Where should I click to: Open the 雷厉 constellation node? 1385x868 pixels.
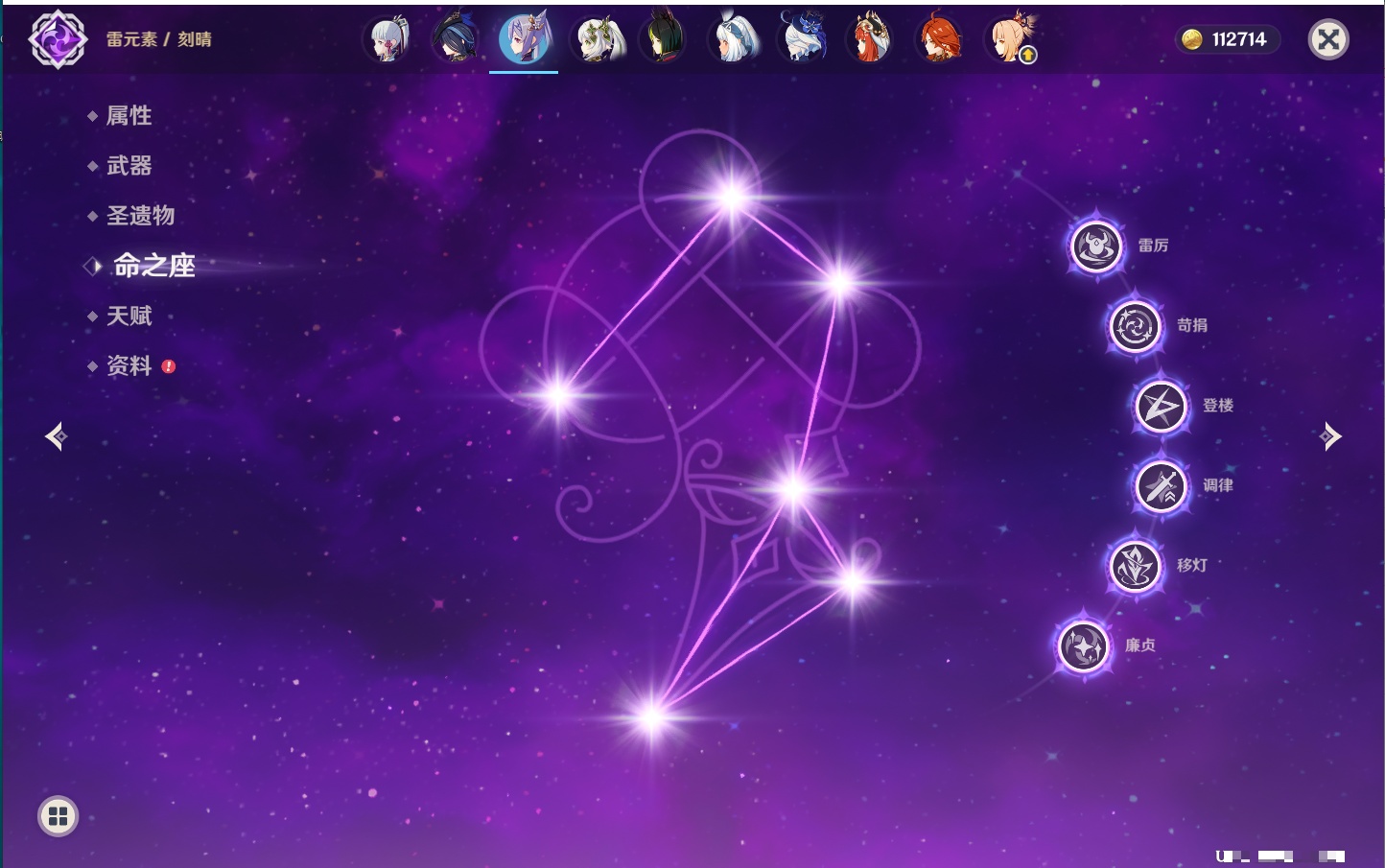1095,246
